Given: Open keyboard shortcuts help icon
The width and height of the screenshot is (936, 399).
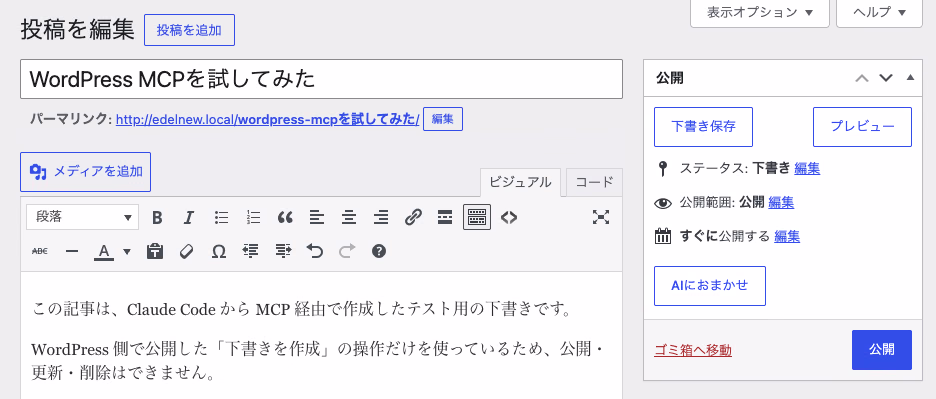Looking at the screenshot, I should 378,251.
